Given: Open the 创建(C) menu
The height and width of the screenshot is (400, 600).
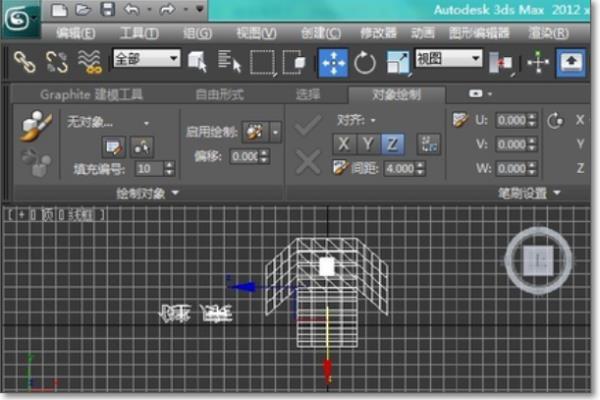Looking at the screenshot, I should pos(321,34).
